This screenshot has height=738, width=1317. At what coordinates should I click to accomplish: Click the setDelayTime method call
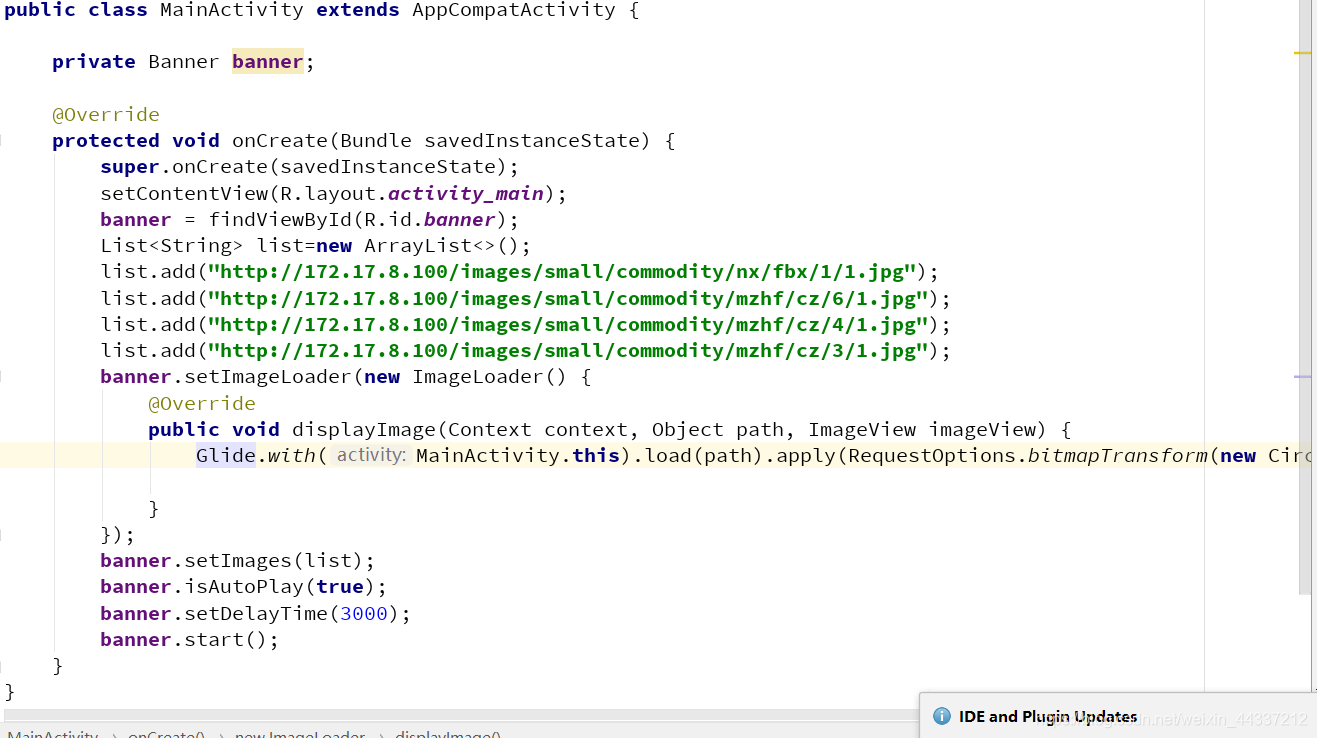256,614
